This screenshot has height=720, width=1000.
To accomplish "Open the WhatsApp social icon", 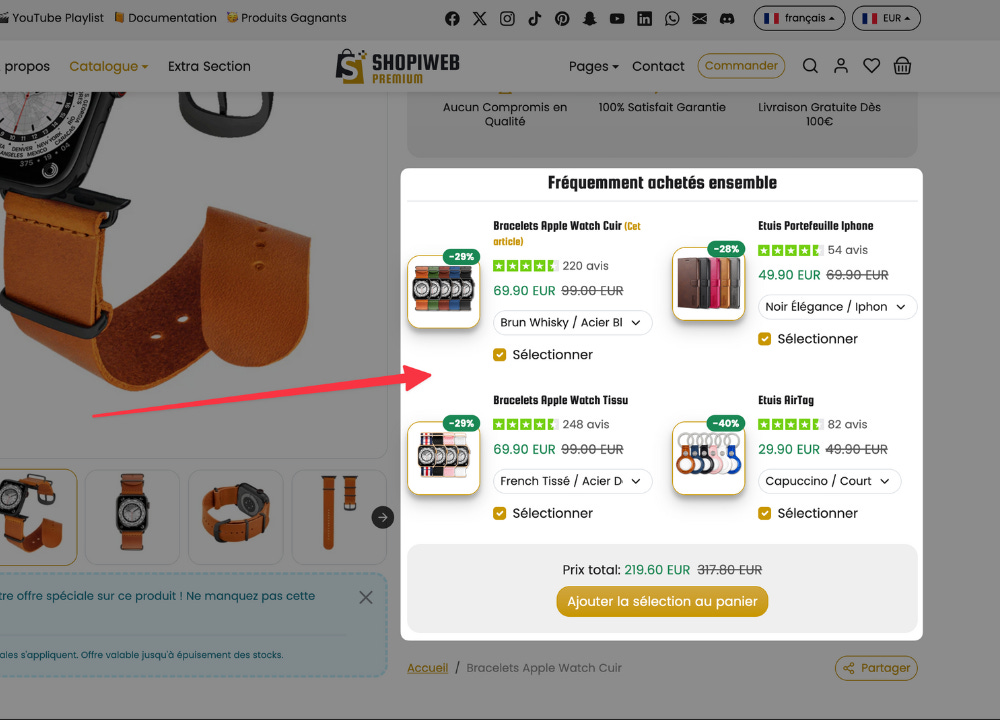I will (x=672, y=18).
